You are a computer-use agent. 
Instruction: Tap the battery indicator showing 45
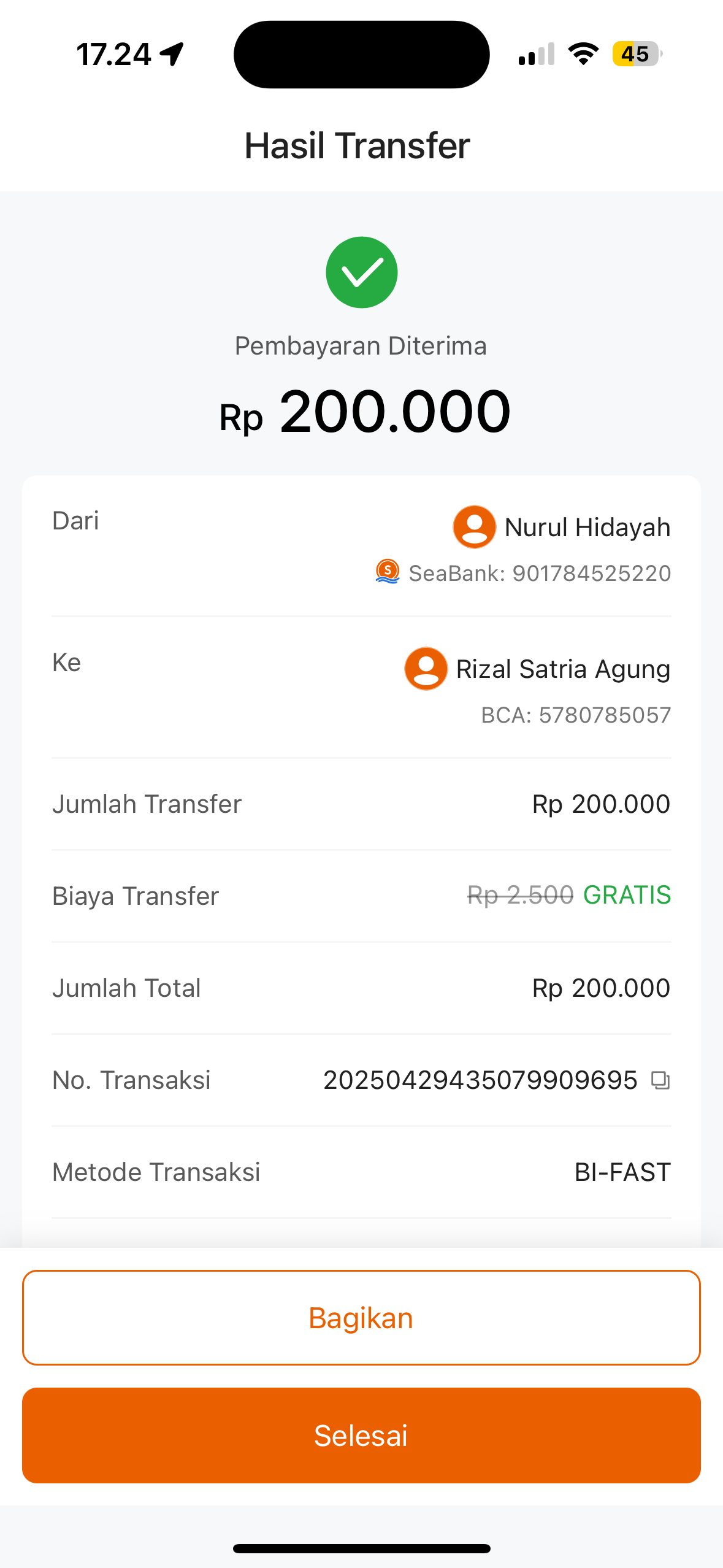point(637,54)
